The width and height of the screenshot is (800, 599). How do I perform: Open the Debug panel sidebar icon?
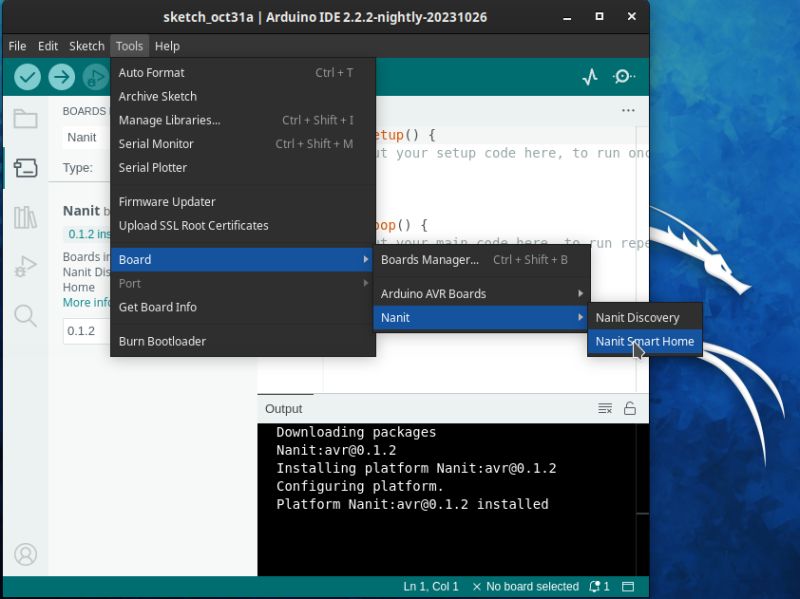pyautogui.click(x=25, y=266)
